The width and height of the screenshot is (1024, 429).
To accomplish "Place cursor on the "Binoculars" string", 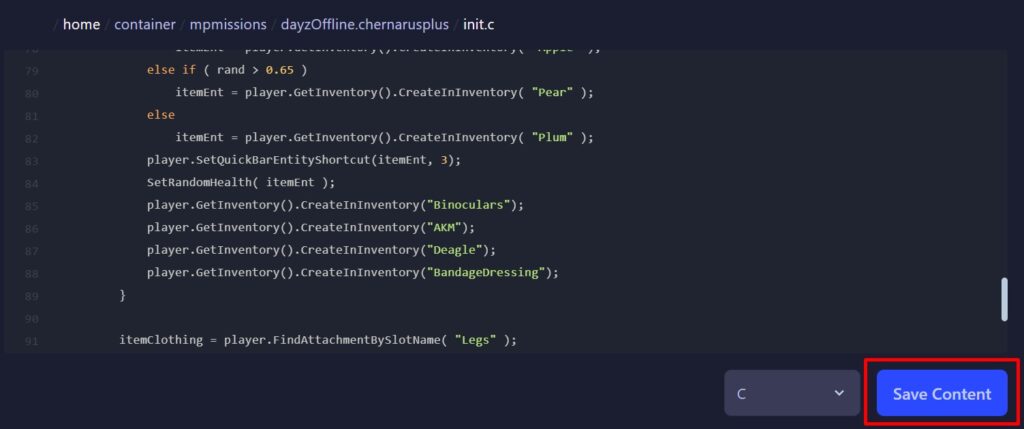I will point(469,204).
